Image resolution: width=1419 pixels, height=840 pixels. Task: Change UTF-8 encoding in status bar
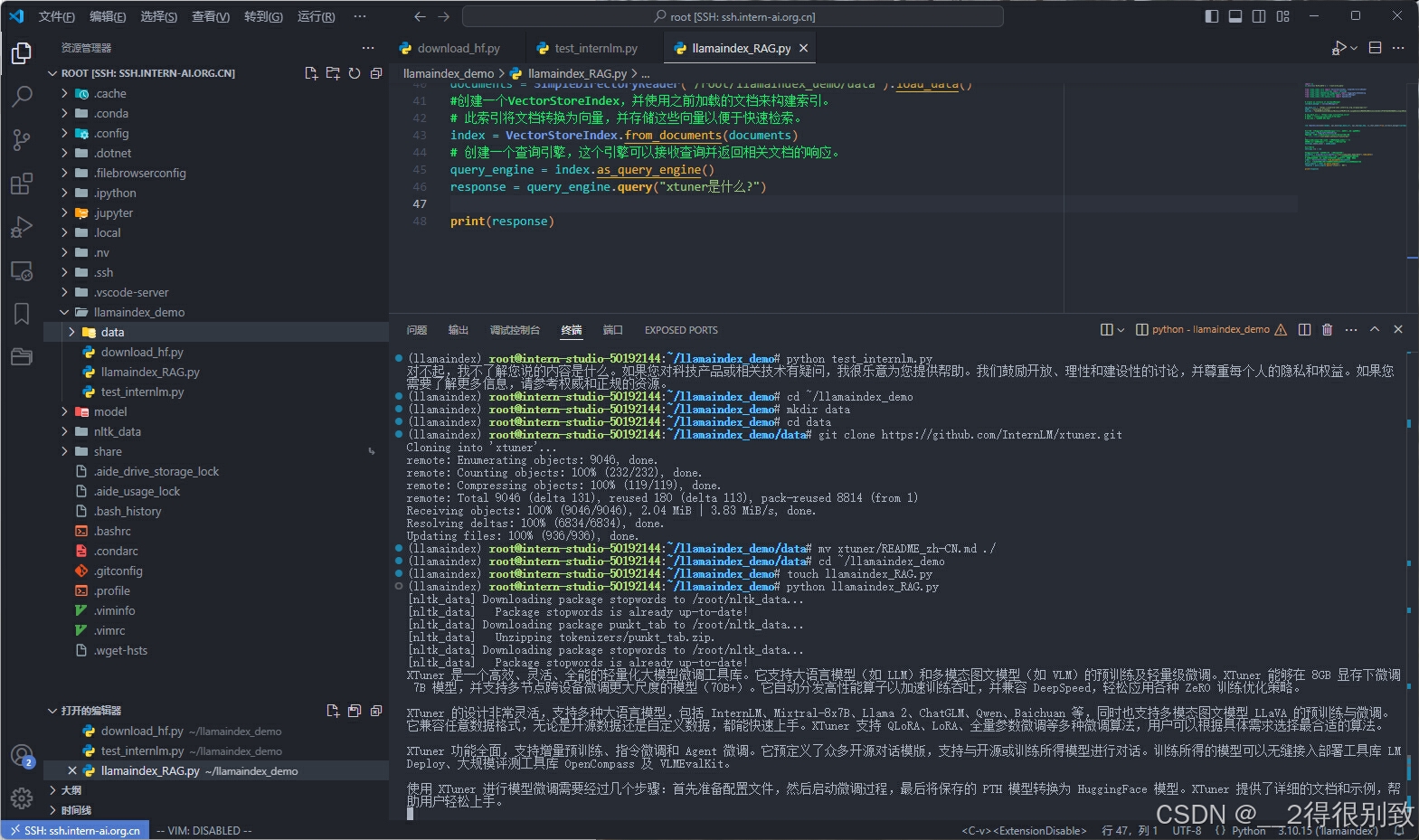(1187, 831)
